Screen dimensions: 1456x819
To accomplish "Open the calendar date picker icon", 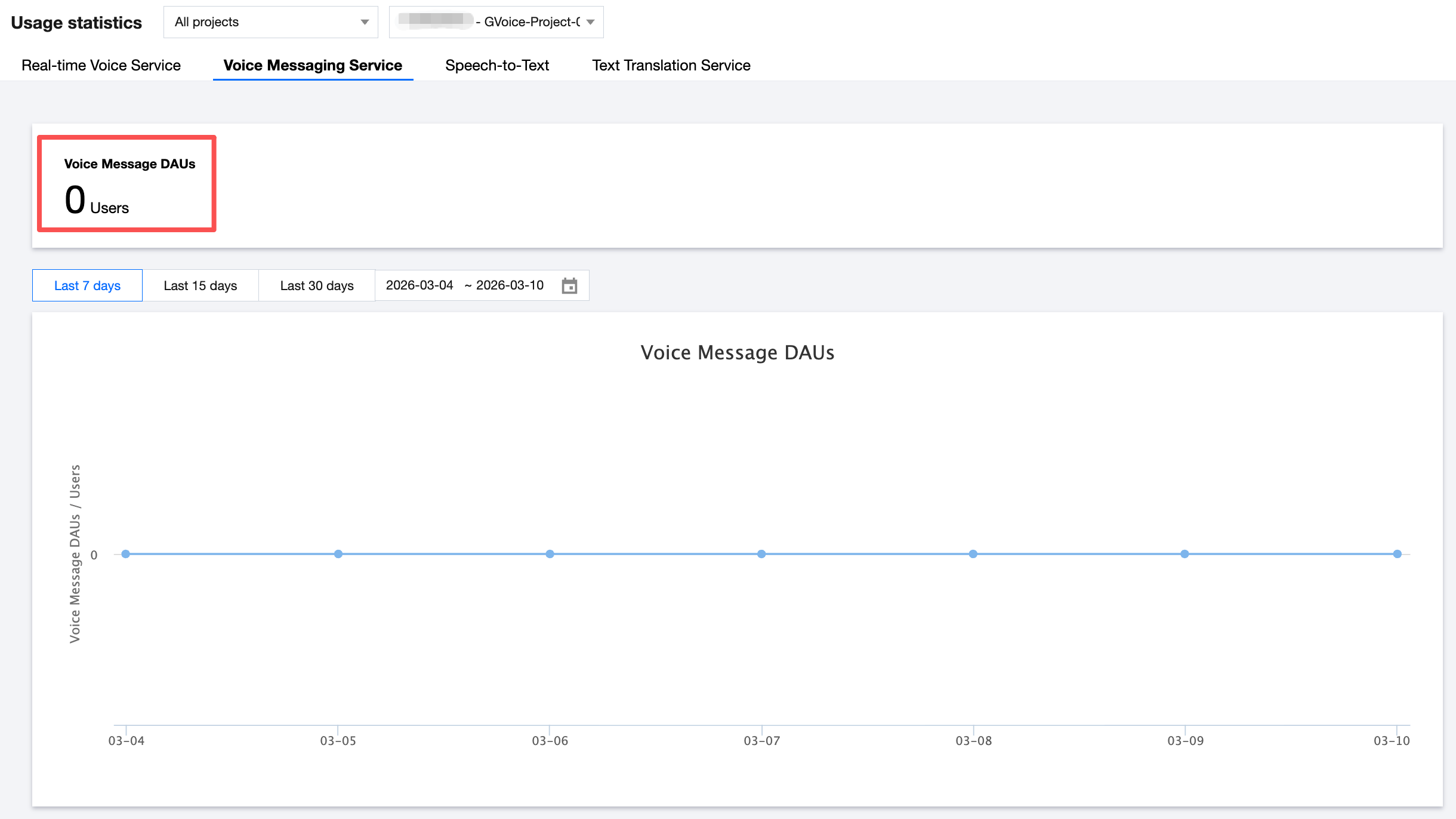I will (x=569, y=285).
